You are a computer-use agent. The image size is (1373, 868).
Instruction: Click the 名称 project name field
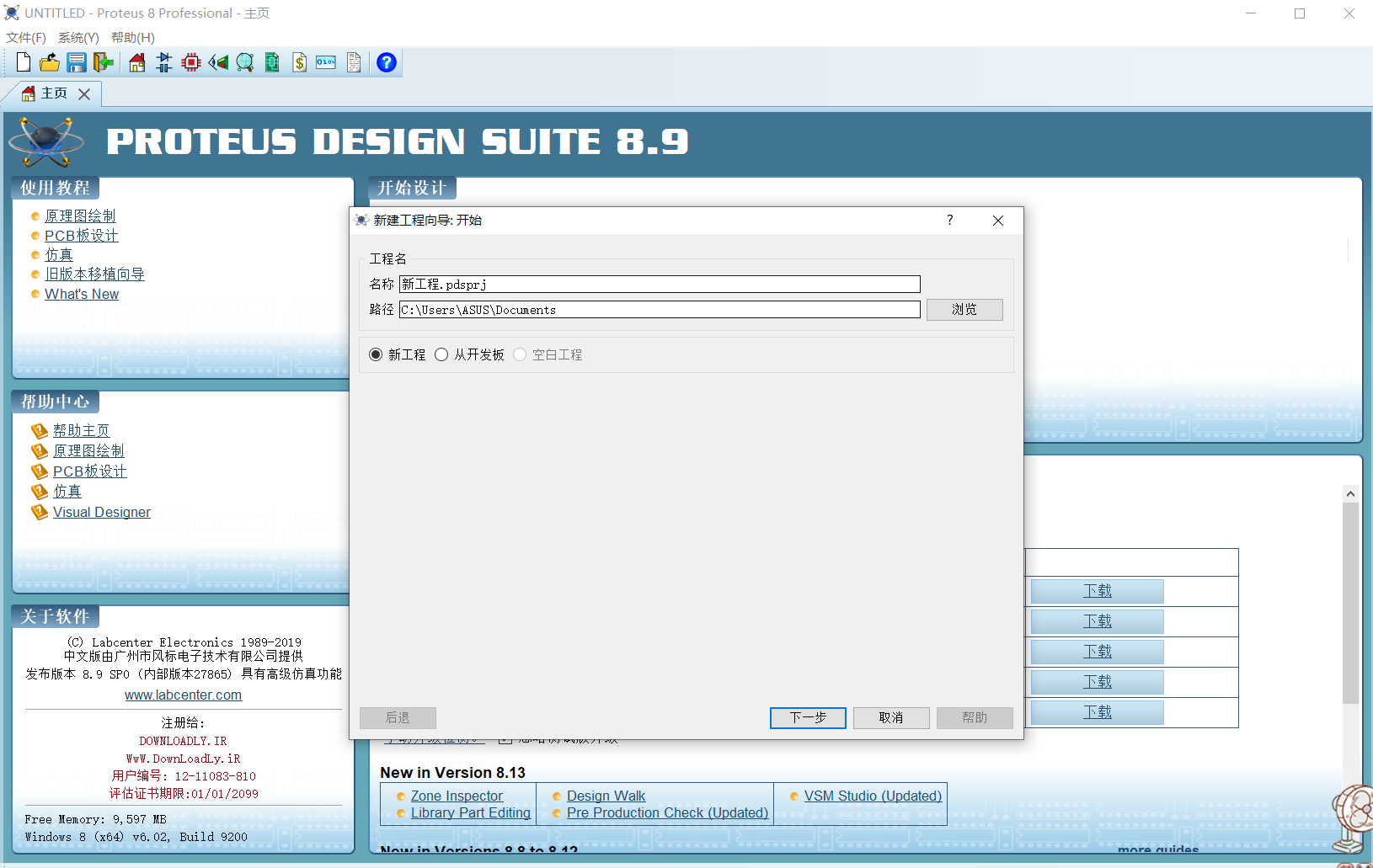pos(660,285)
